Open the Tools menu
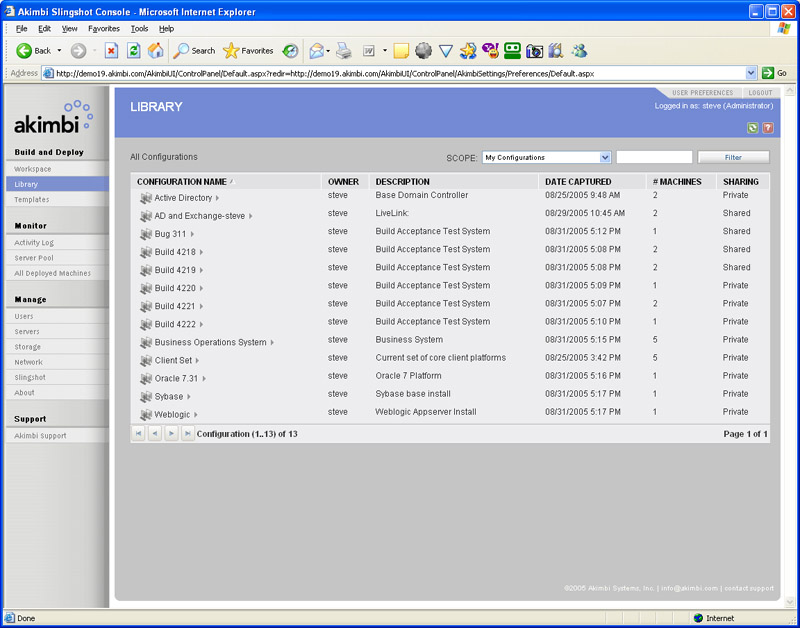The image size is (800, 628). pyautogui.click(x=139, y=29)
